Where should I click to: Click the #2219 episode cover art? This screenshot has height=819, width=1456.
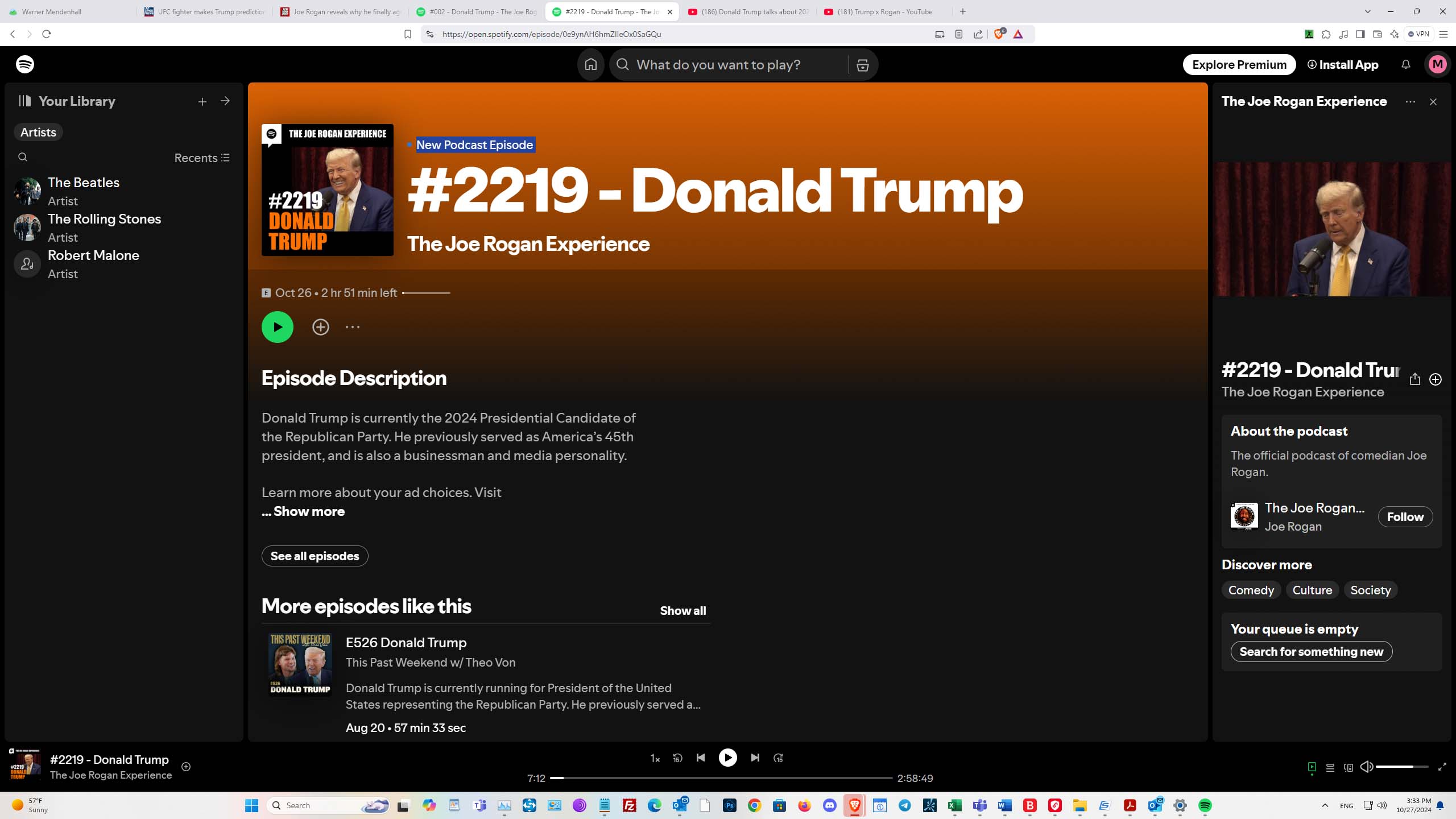(328, 190)
